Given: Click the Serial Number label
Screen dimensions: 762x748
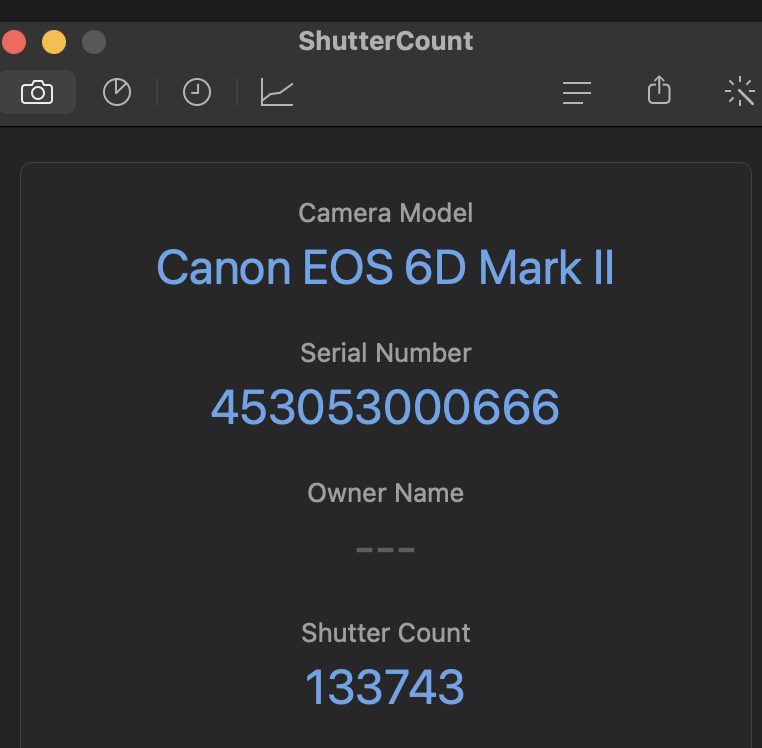Looking at the screenshot, I should pos(385,353).
